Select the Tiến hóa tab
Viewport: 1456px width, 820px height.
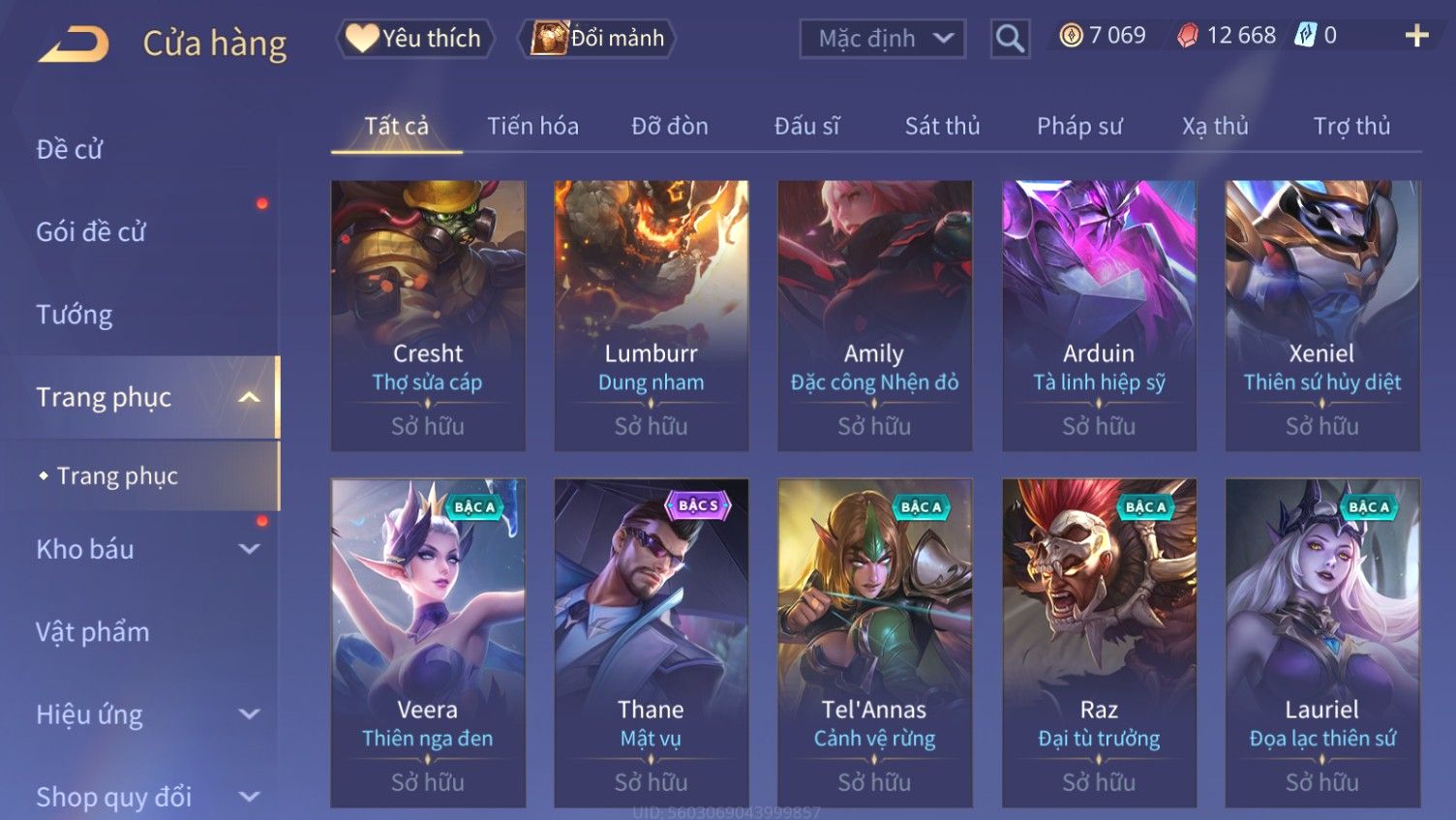pos(532,126)
